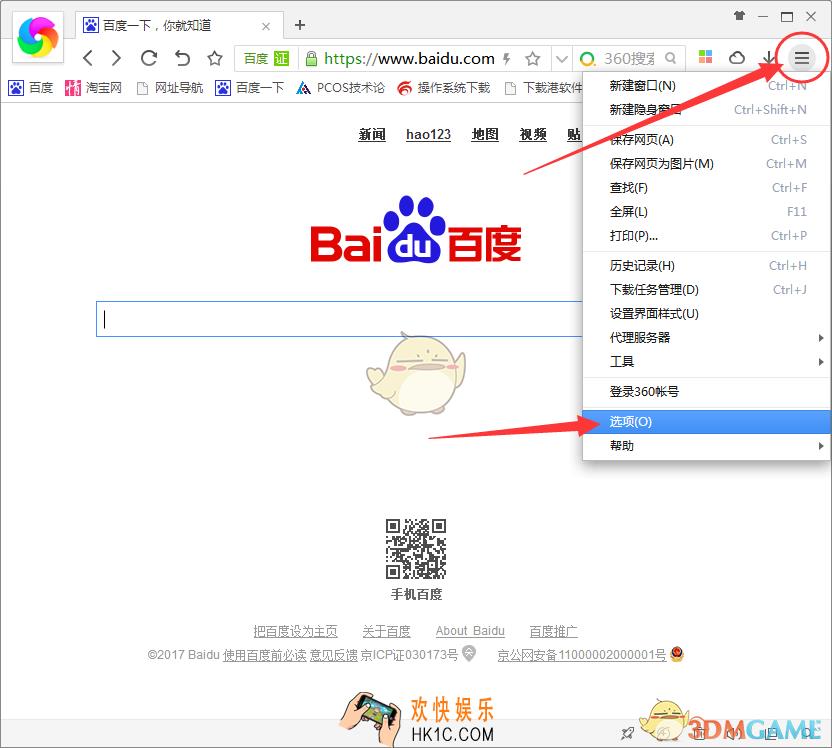Click the 360 browser colorful logo
The width and height of the screenshot is (832, 748).
(x=38, y=37)
